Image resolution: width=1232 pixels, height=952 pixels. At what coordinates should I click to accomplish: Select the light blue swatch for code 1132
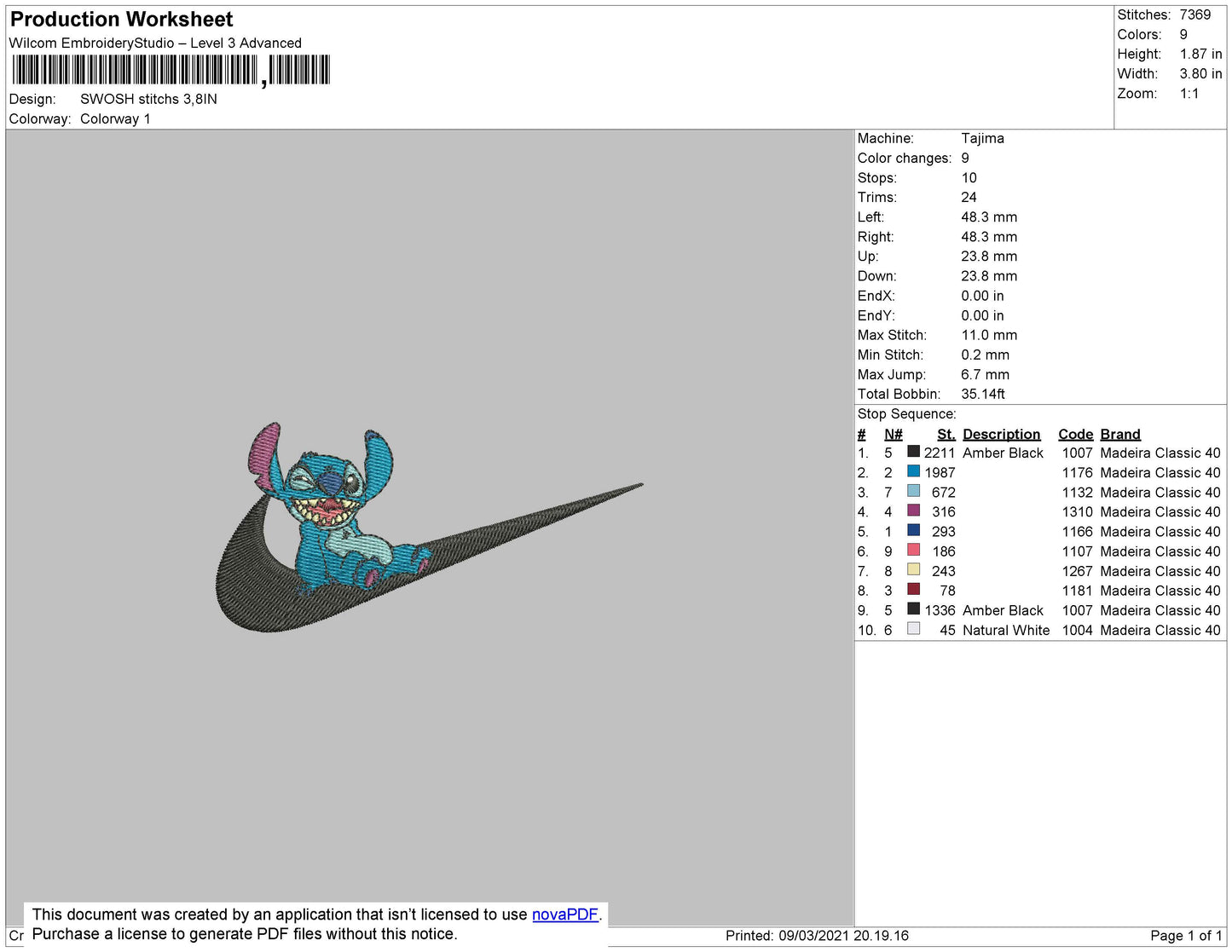tap(913, 491)
